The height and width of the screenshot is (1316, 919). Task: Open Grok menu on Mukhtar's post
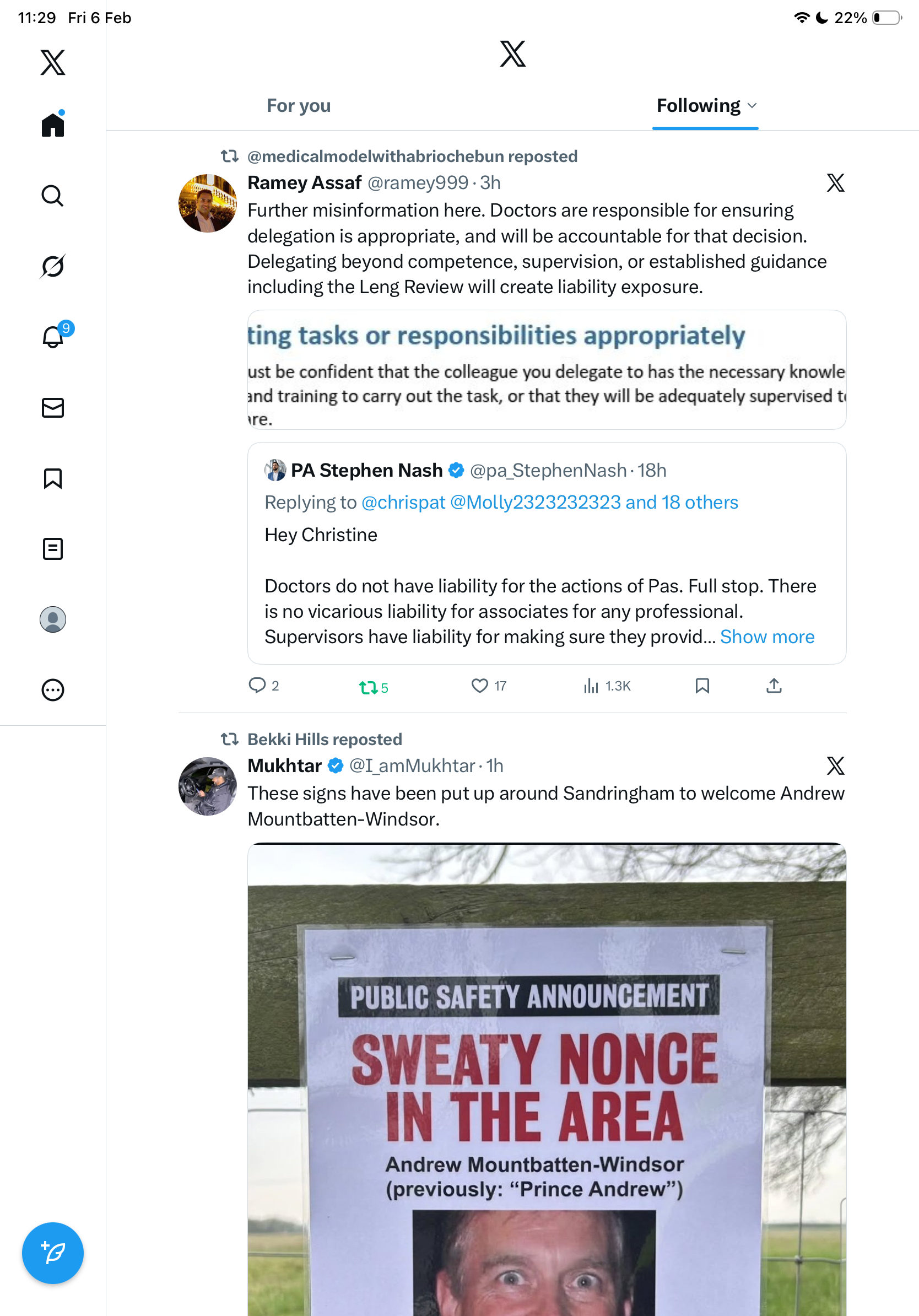pos(835,766)
